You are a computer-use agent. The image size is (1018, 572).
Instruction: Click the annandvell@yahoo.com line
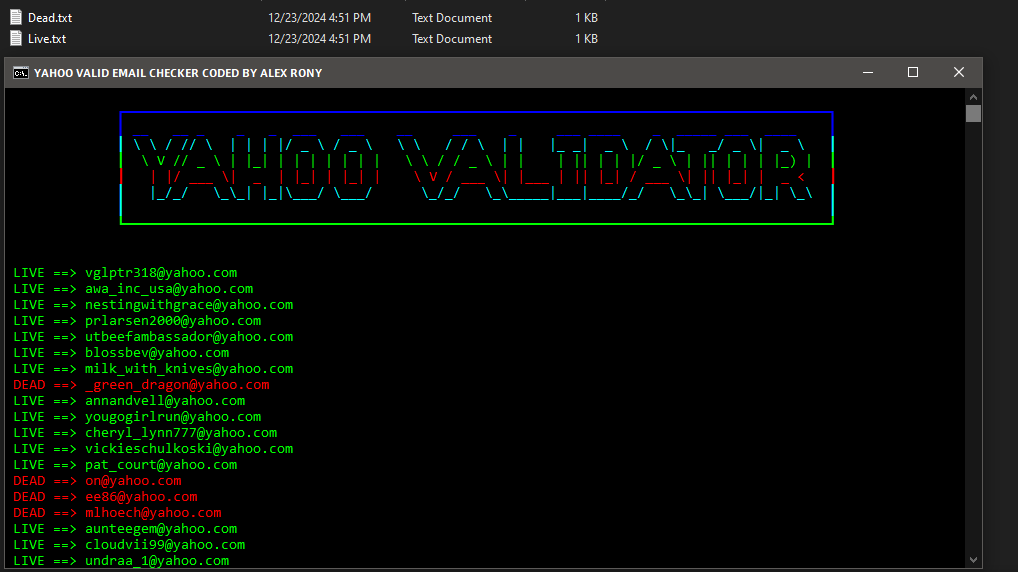(x=129, y=401)
